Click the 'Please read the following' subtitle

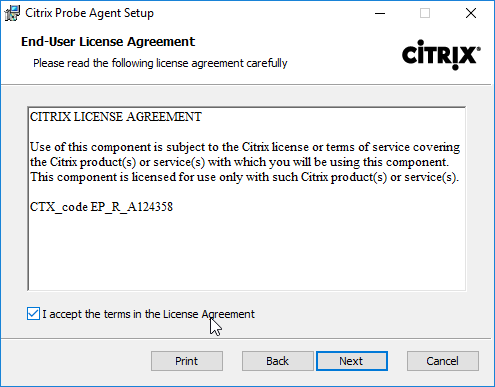point(160,63)
